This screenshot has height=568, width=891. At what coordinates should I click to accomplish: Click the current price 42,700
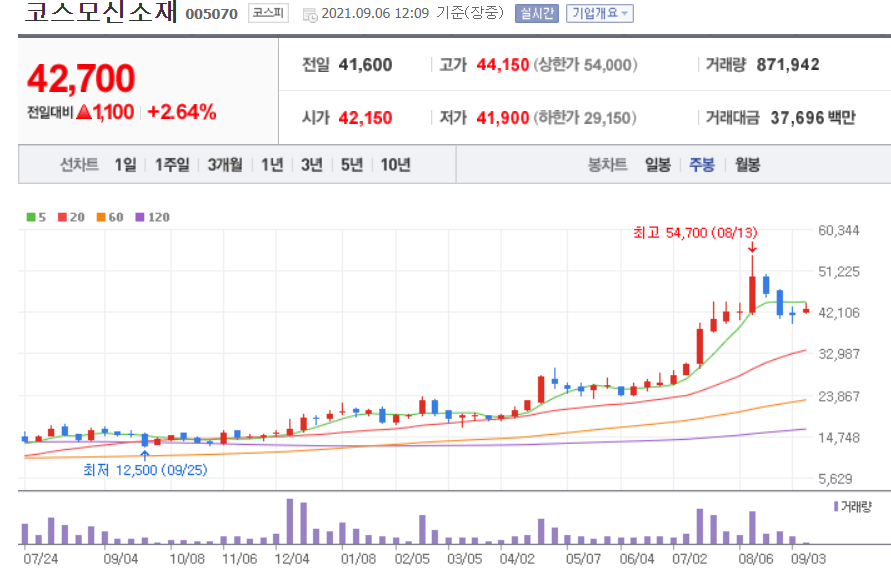pos(81,78)
